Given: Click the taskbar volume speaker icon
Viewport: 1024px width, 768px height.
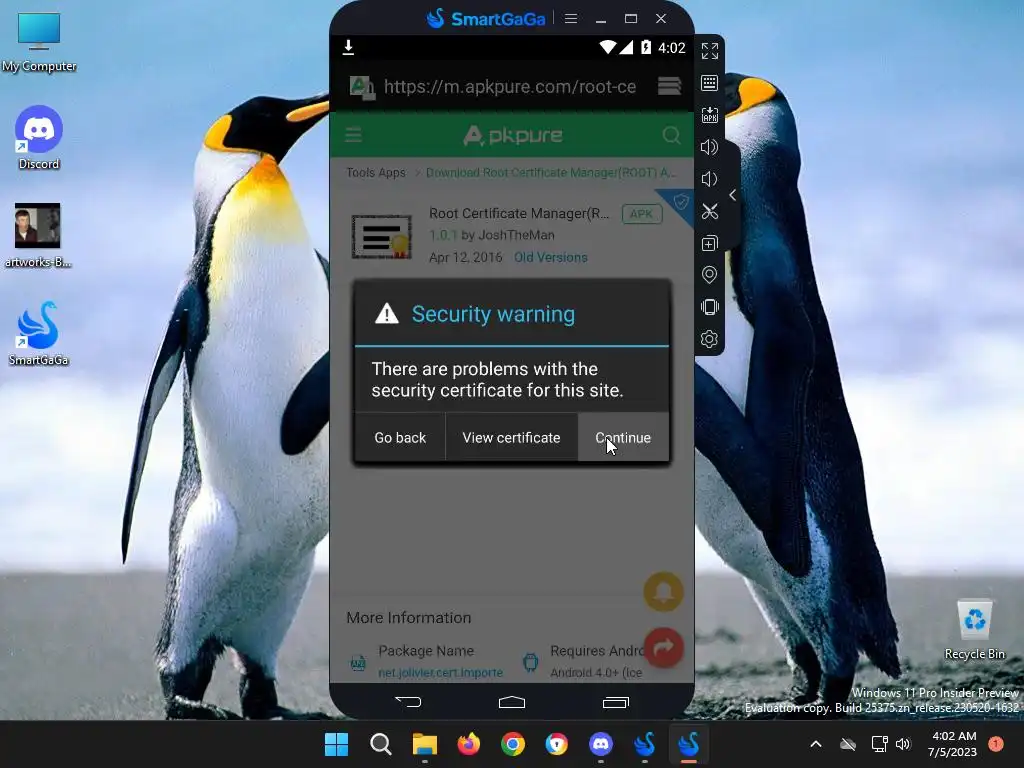Looking at the screenshot, I should point(903,743).
